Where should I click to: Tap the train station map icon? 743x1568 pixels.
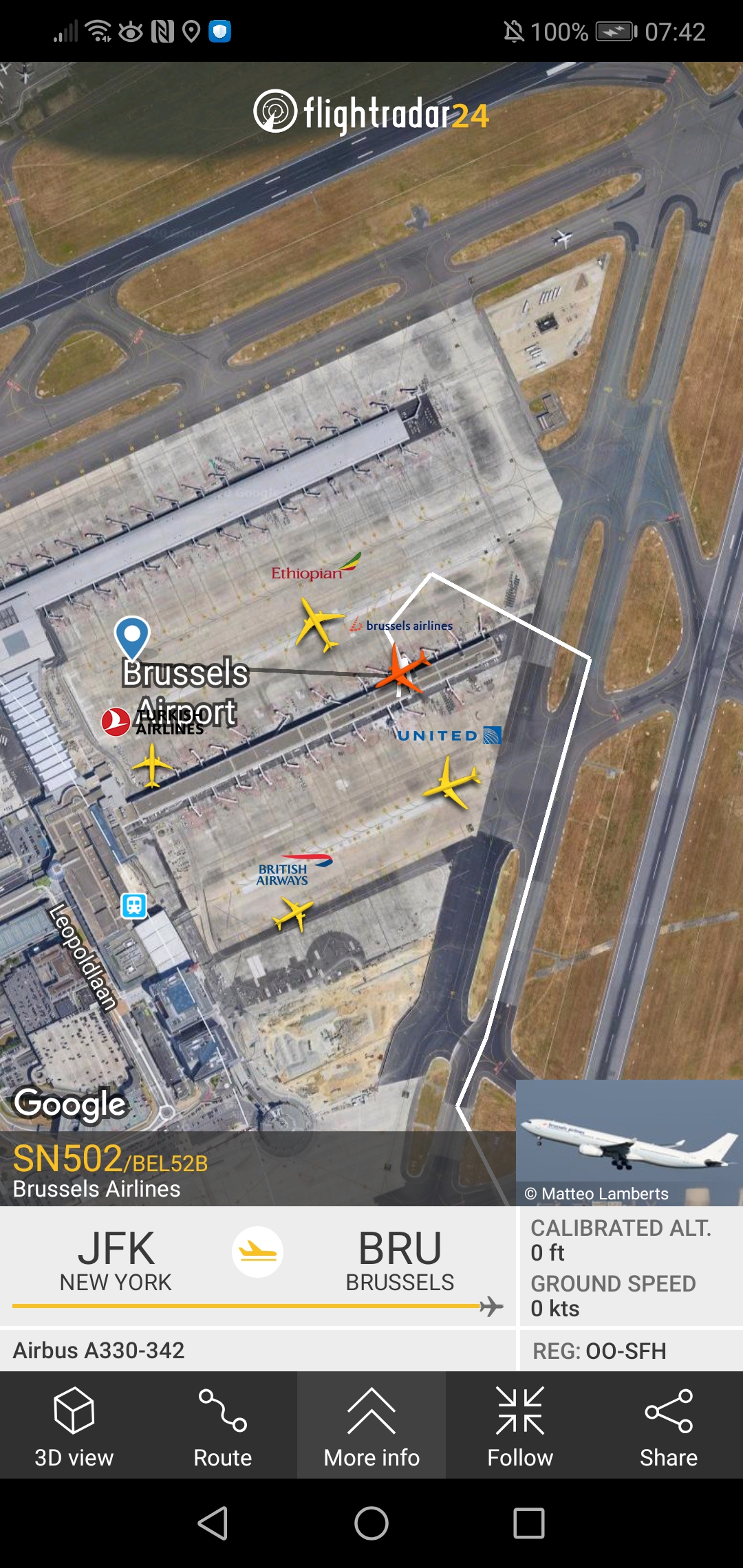tap(134, 905)
